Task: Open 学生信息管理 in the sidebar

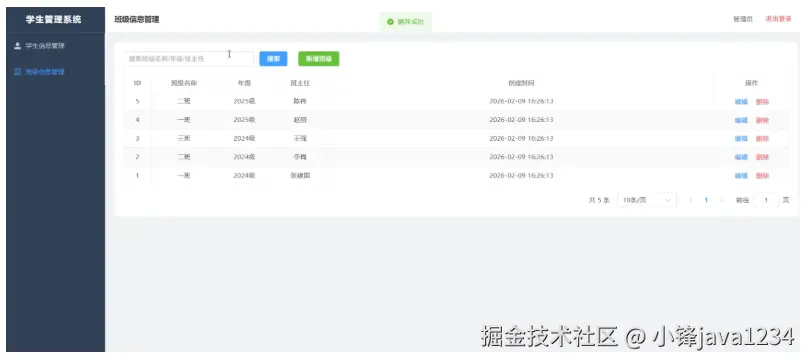Action: (x=45, y=46)
